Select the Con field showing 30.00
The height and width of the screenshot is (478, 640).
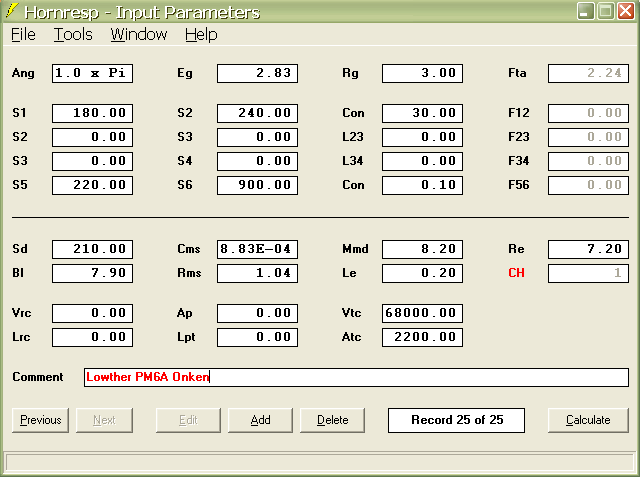coord(422,113)
